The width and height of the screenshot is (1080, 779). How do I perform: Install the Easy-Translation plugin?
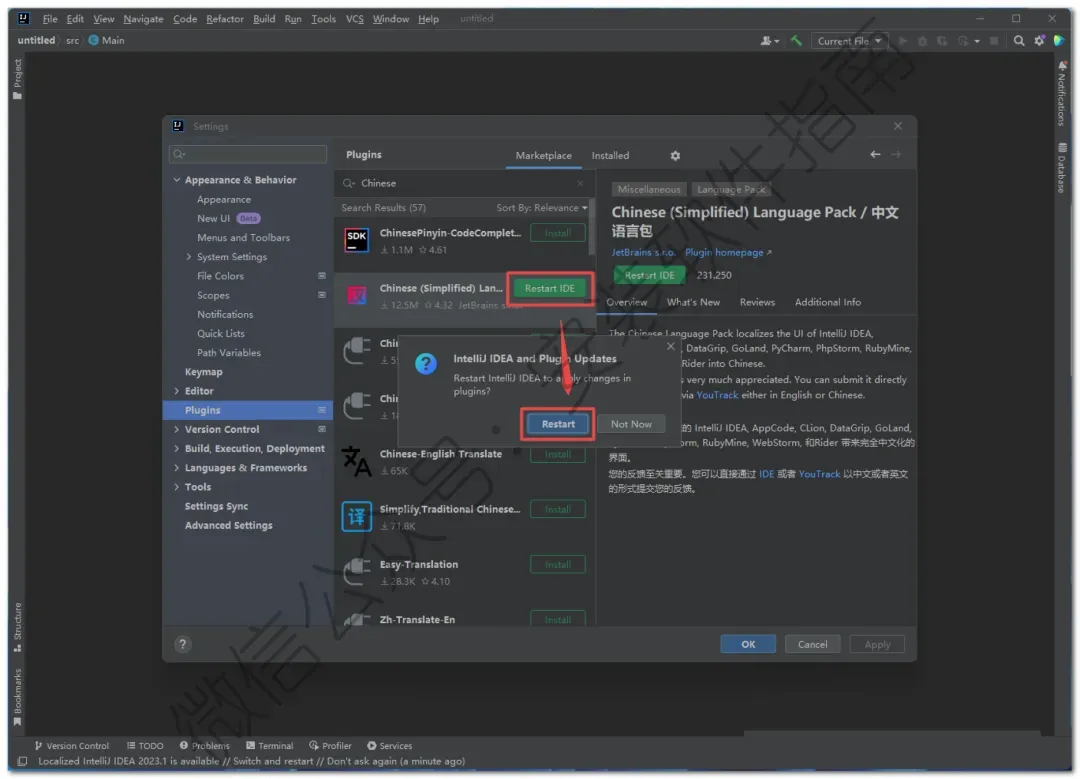[558, 565]
